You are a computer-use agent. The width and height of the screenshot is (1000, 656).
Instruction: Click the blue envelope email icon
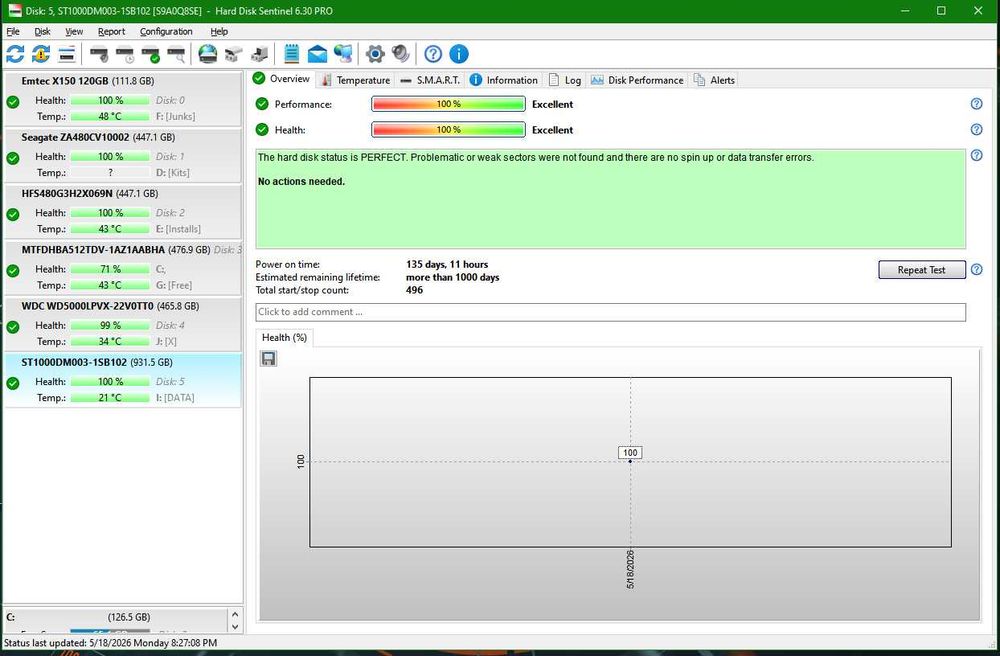pyautogui.click(x=317, y=54)
